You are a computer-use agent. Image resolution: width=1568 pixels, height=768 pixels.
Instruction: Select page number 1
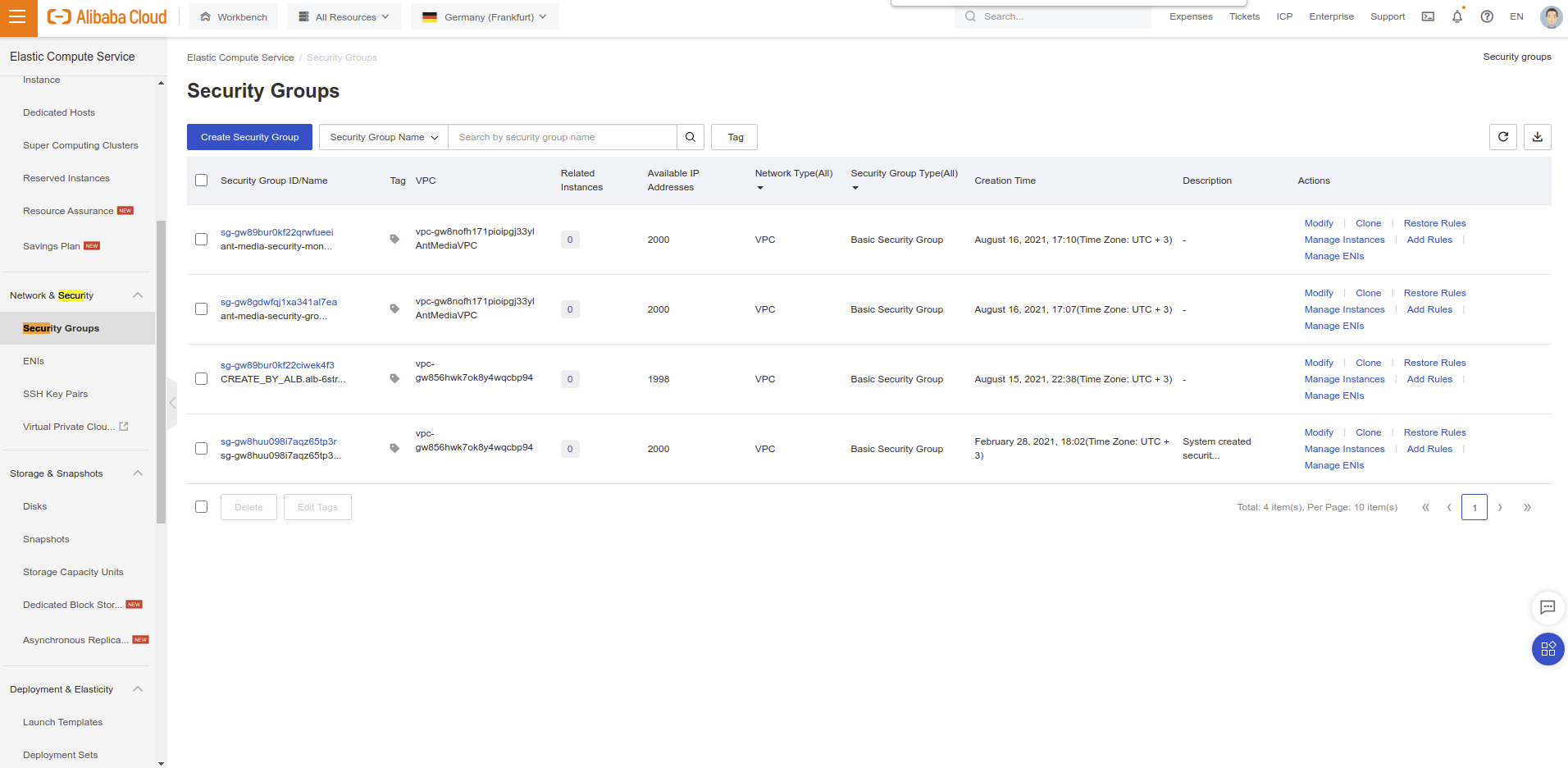pyautogui.click(x=1474, y=507)
